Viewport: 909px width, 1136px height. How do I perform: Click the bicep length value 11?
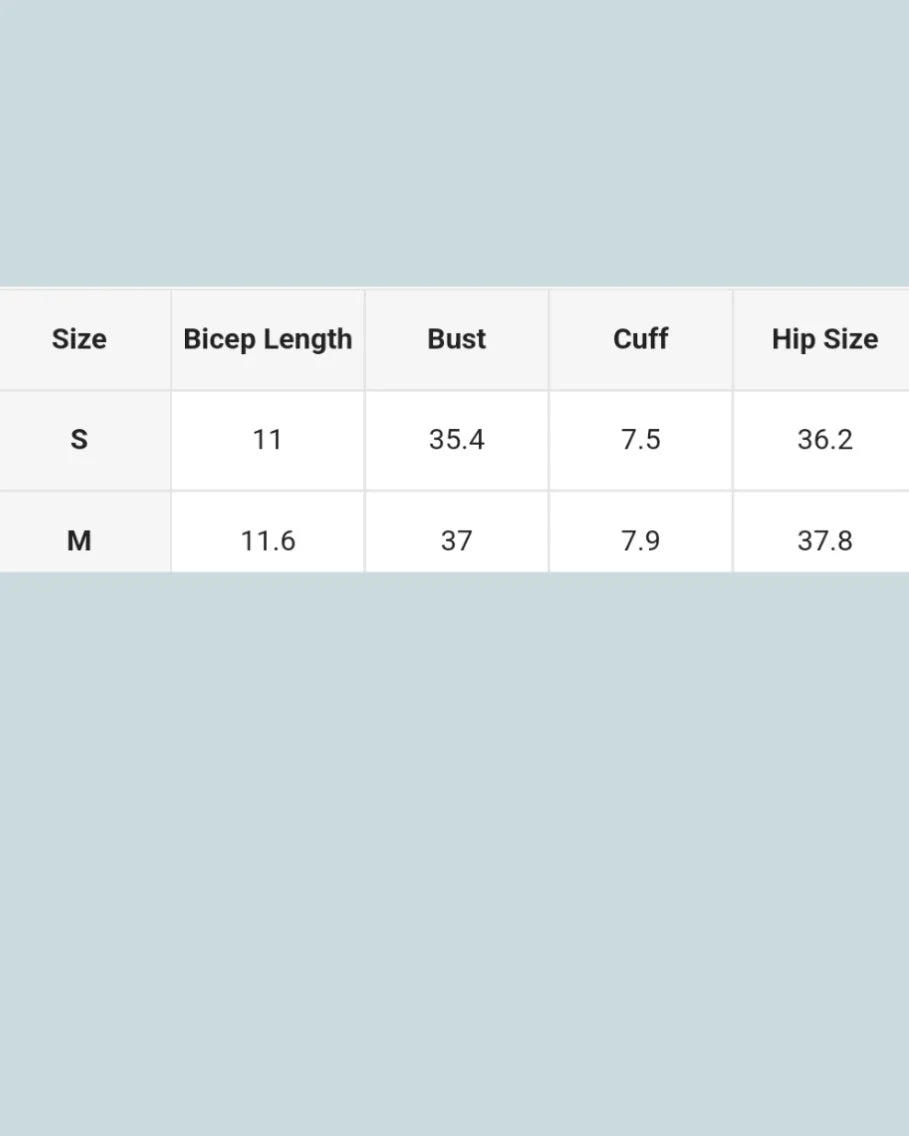pyautogui.click(x=268, y=440)
